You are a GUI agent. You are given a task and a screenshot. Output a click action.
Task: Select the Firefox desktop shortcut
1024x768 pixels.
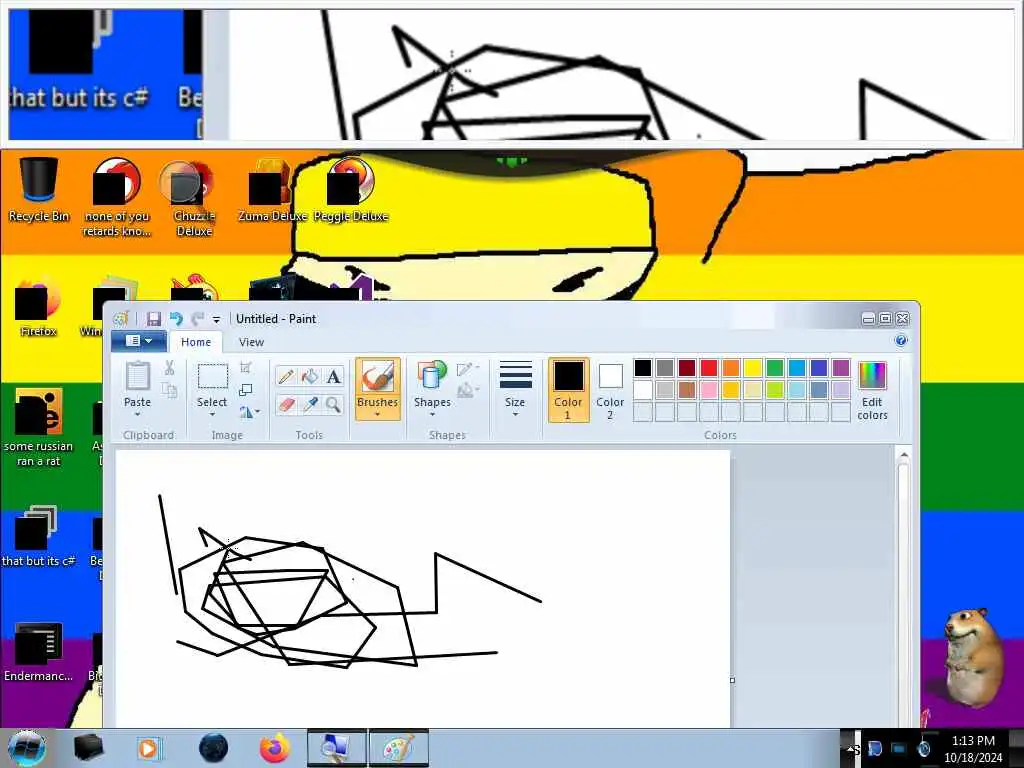(x=39, y=307)
